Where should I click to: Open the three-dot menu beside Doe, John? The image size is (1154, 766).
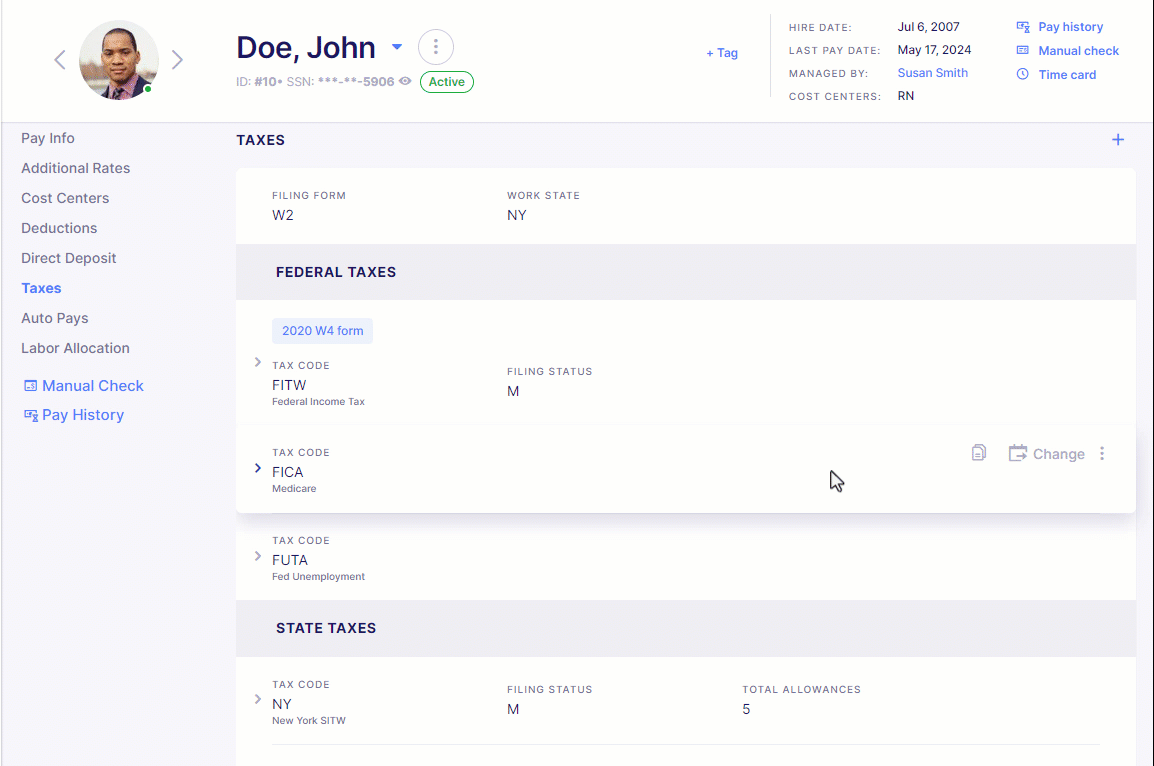click(436, 47)
